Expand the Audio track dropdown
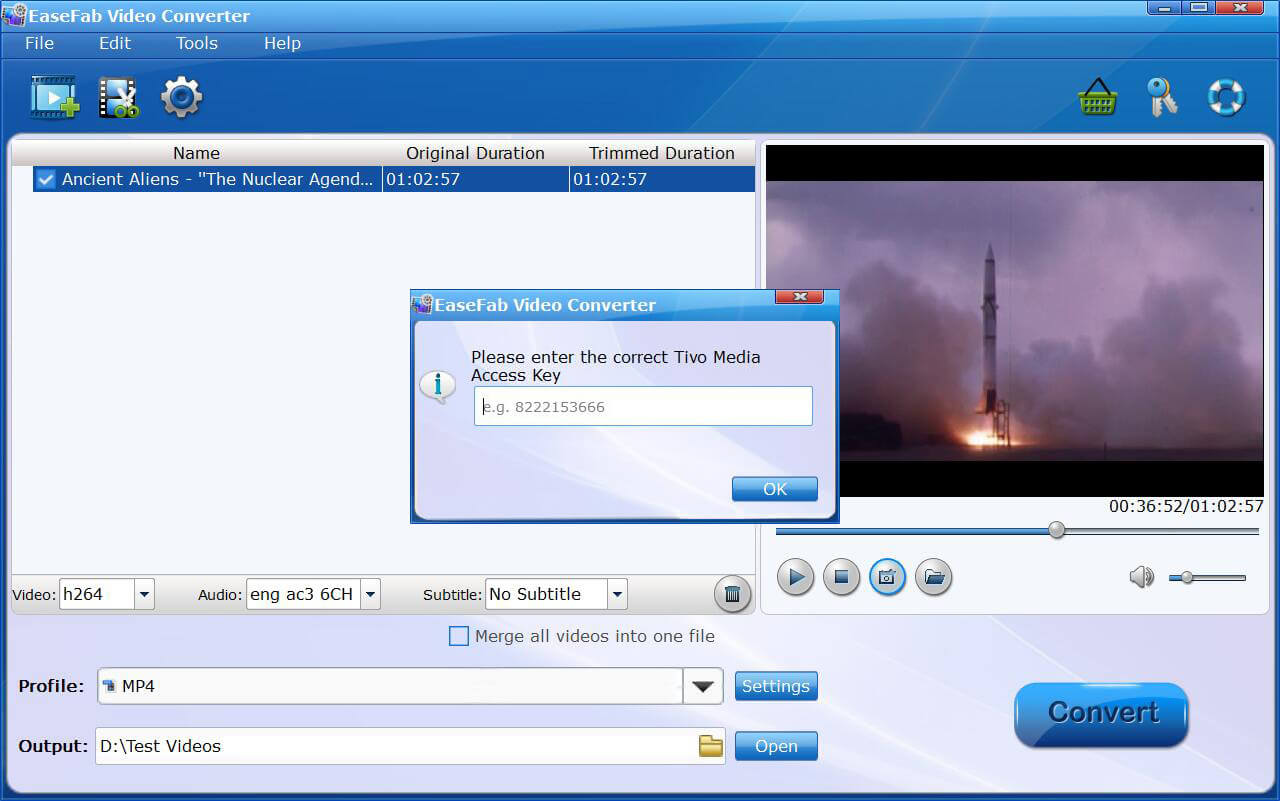 [370, 594]
